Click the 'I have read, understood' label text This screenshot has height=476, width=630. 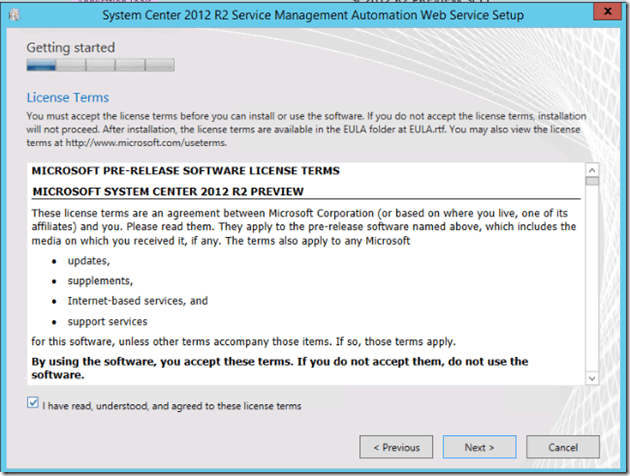(x=172, y=406)
